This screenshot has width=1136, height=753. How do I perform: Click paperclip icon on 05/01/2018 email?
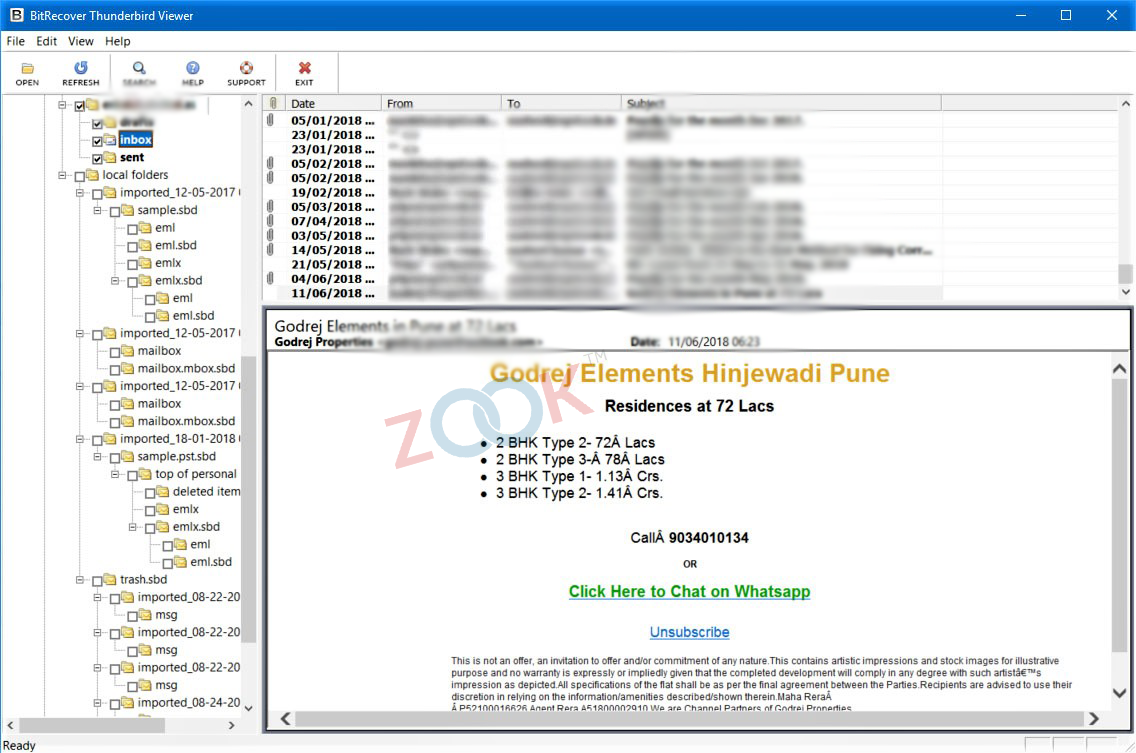[x=270, y=120]
